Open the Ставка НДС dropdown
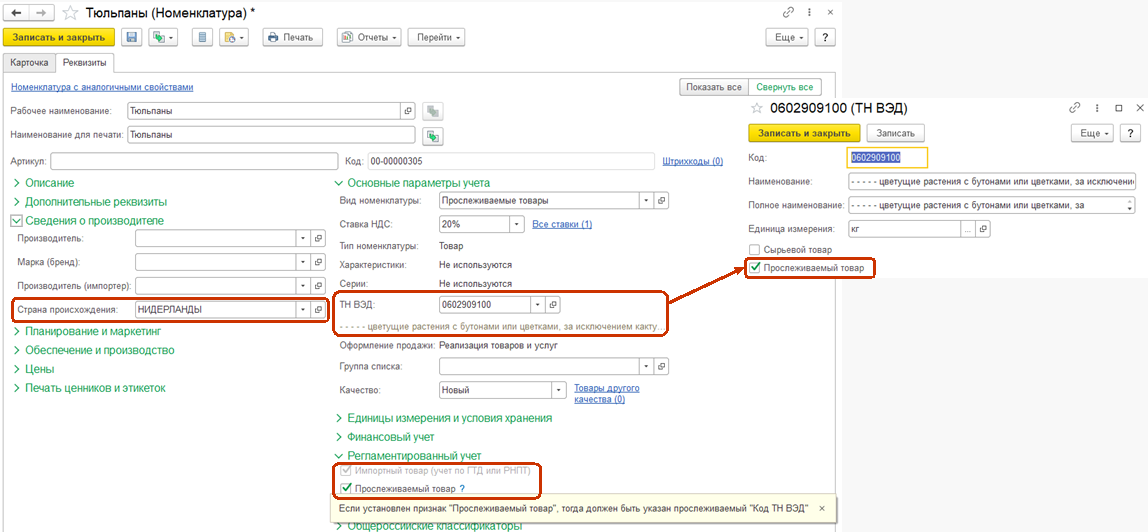Screen dimensions: 1148x532 (517, 224)
